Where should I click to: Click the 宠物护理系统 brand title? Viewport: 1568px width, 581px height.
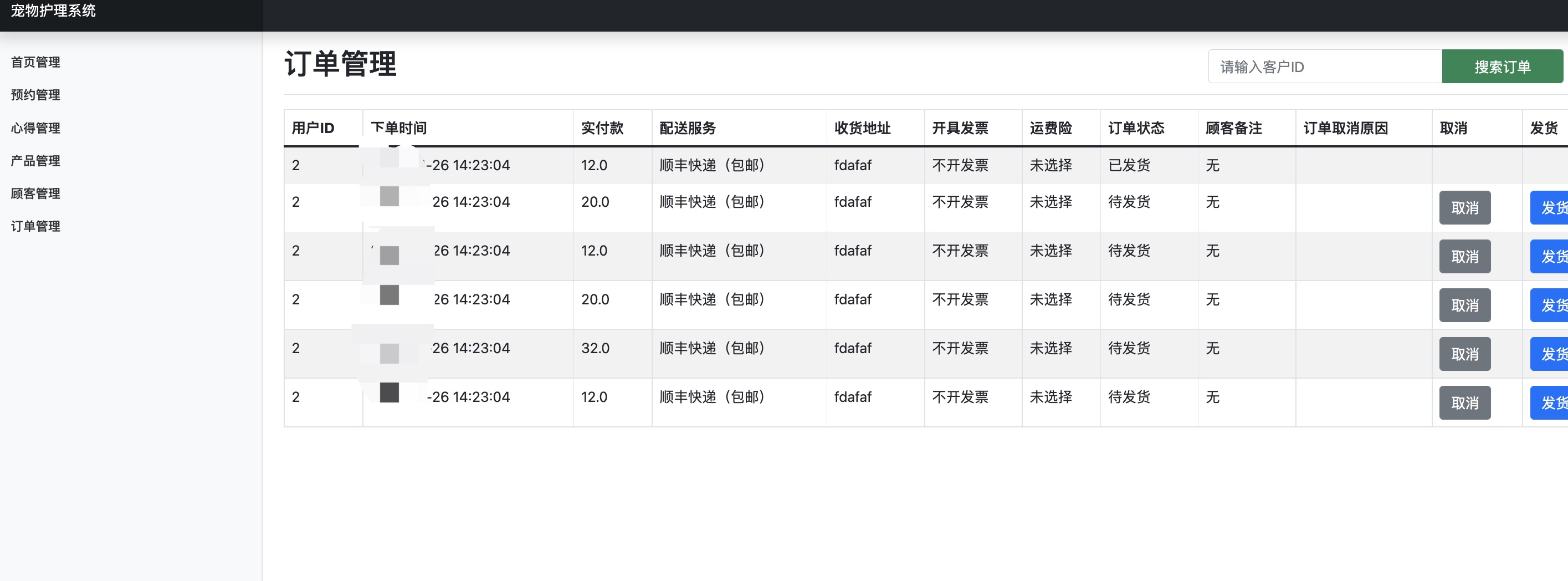[x=54, y=11]
